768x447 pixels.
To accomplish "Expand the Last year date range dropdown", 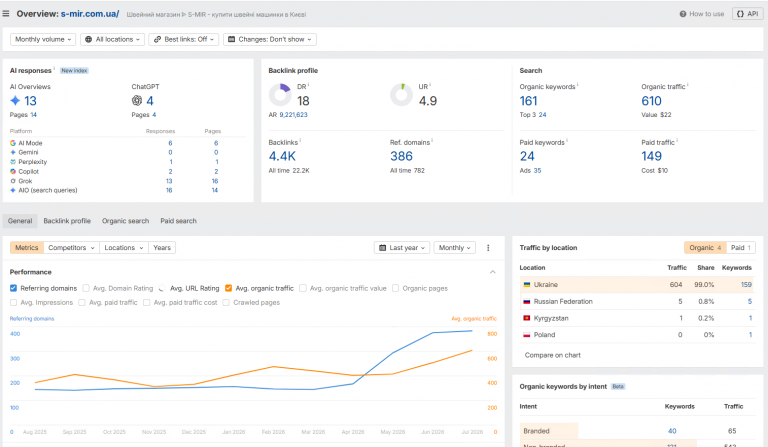I will click(402, 248).
